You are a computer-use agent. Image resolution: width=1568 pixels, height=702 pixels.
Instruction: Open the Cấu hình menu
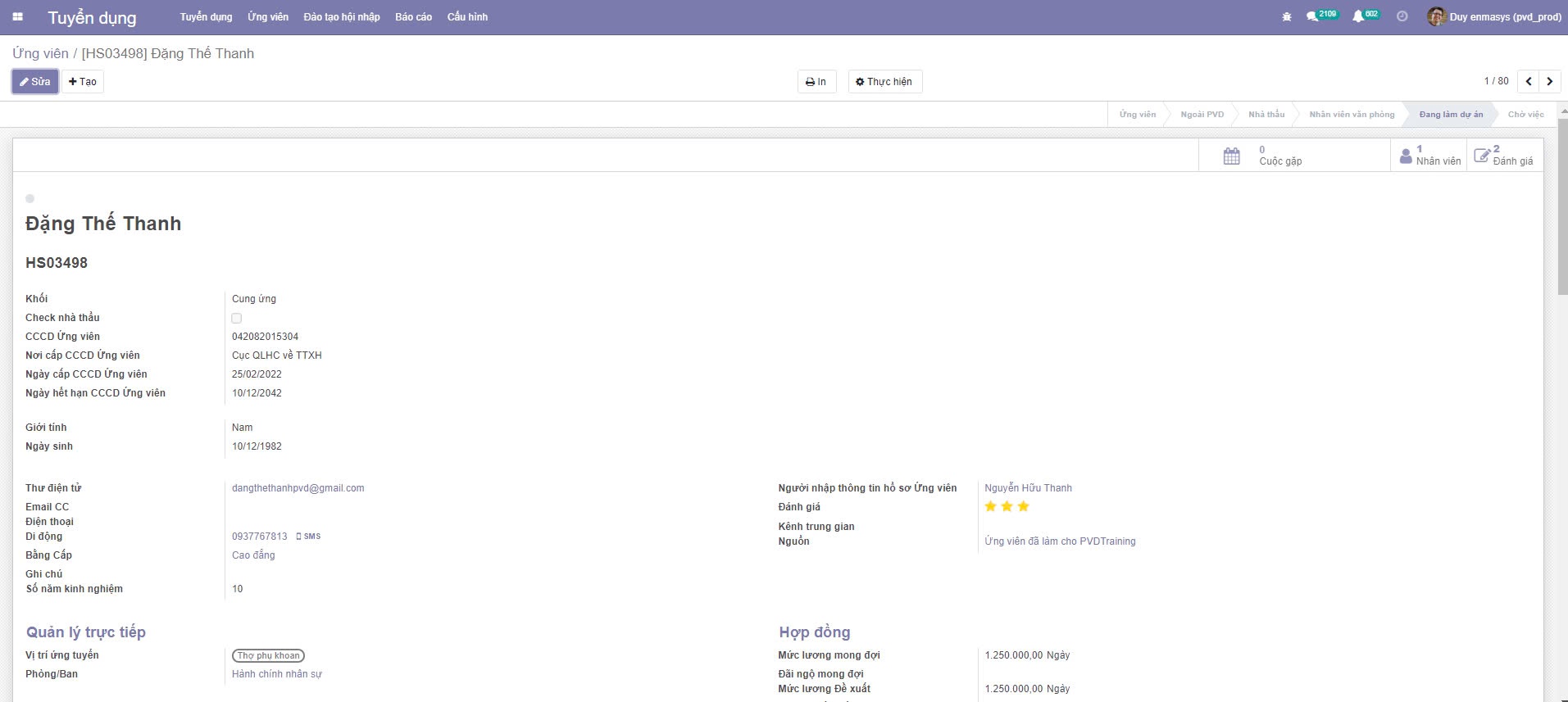[467, 16]
